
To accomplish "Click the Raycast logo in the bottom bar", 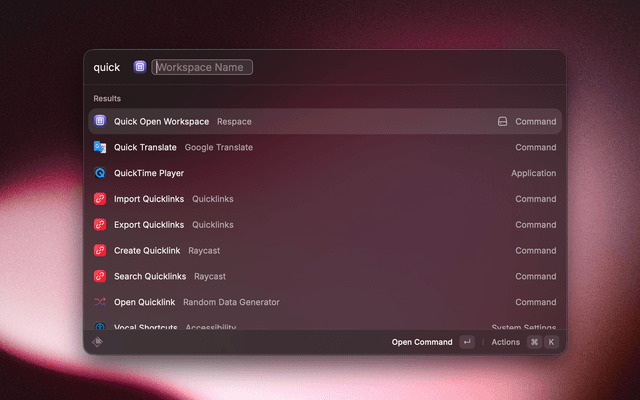I will click(x=98, y=342).
